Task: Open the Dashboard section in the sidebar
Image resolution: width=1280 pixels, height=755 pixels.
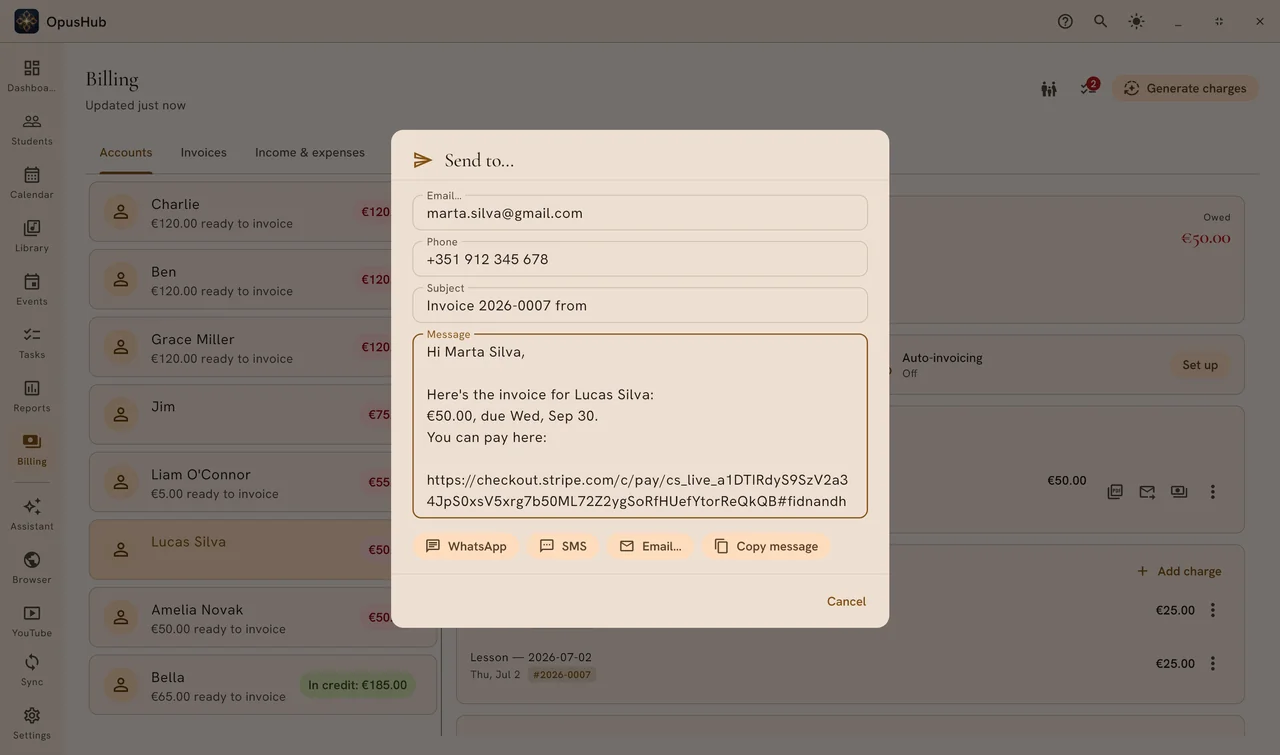Action: tap(32, 75)
